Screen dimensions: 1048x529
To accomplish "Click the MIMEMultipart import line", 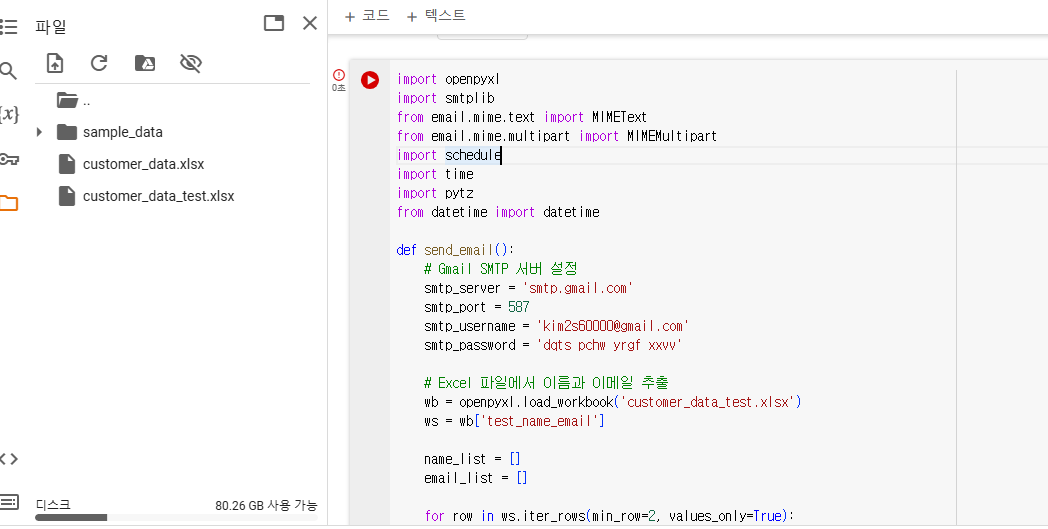I will pyautogui.click(x=557, y=136).
